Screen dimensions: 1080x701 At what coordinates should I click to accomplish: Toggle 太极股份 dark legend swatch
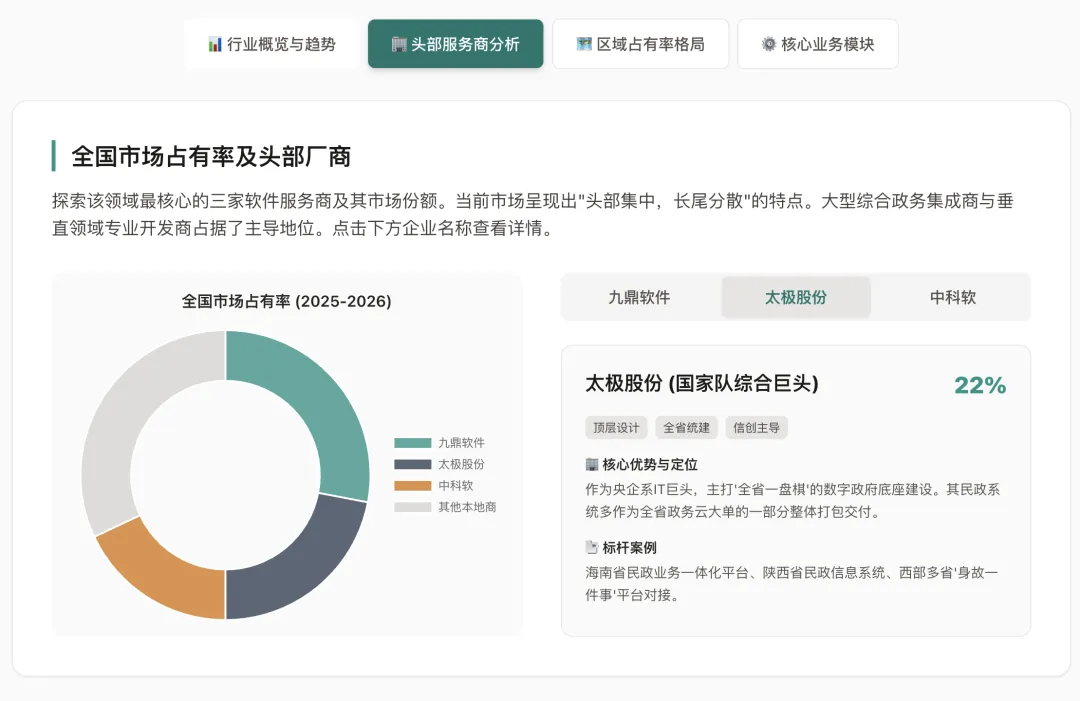(413, 464)
